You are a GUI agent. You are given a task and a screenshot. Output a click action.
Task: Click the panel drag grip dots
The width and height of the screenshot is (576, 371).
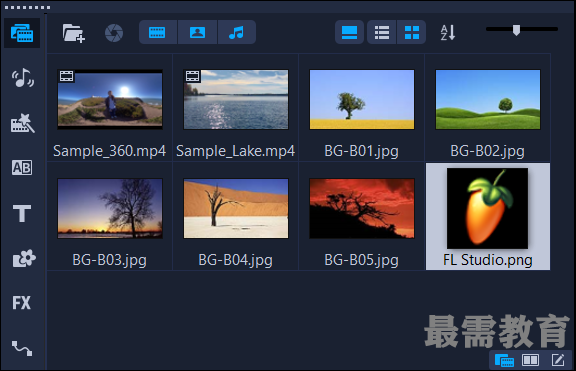28,7
